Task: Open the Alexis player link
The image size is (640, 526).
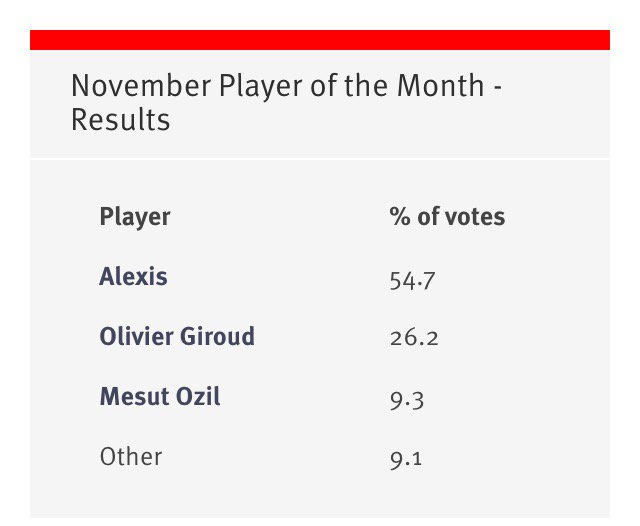Action: 133,277
